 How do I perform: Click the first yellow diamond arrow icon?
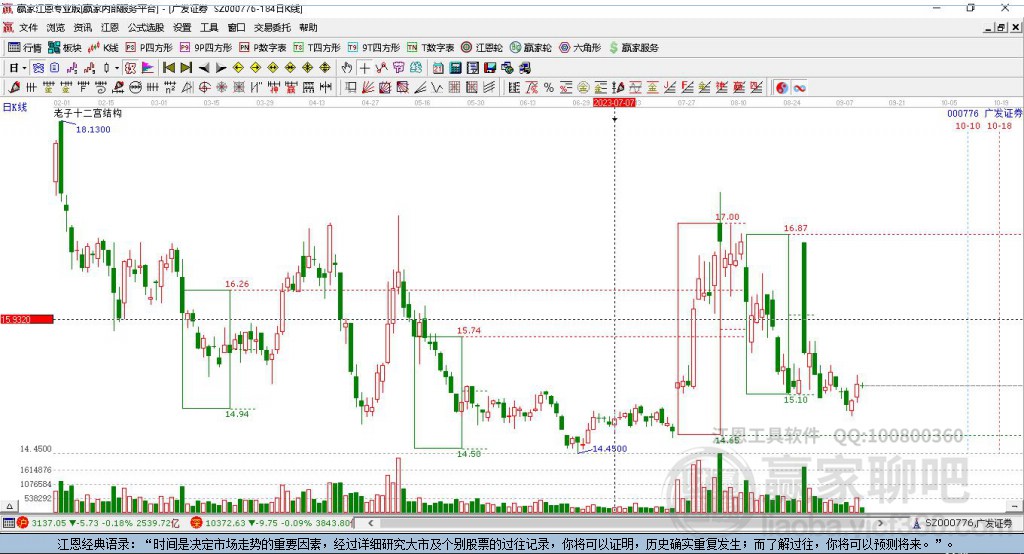tap(238, 68)
